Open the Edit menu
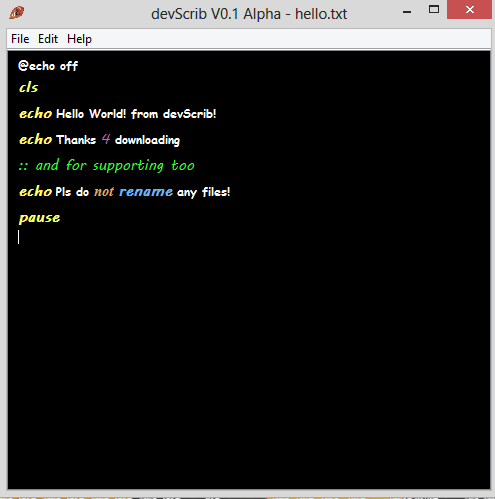495x499 pixels. pyautogui.click(x=48, y=39)
